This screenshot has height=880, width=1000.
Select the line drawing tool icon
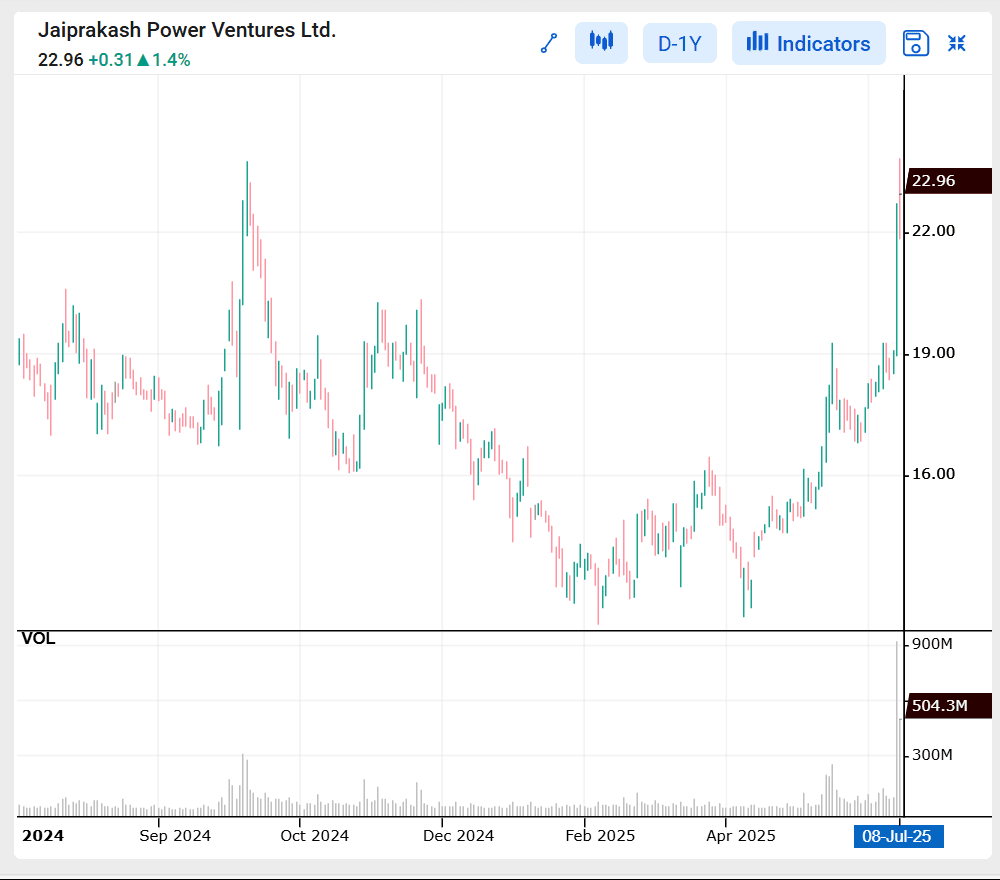[x=549, y=43]
